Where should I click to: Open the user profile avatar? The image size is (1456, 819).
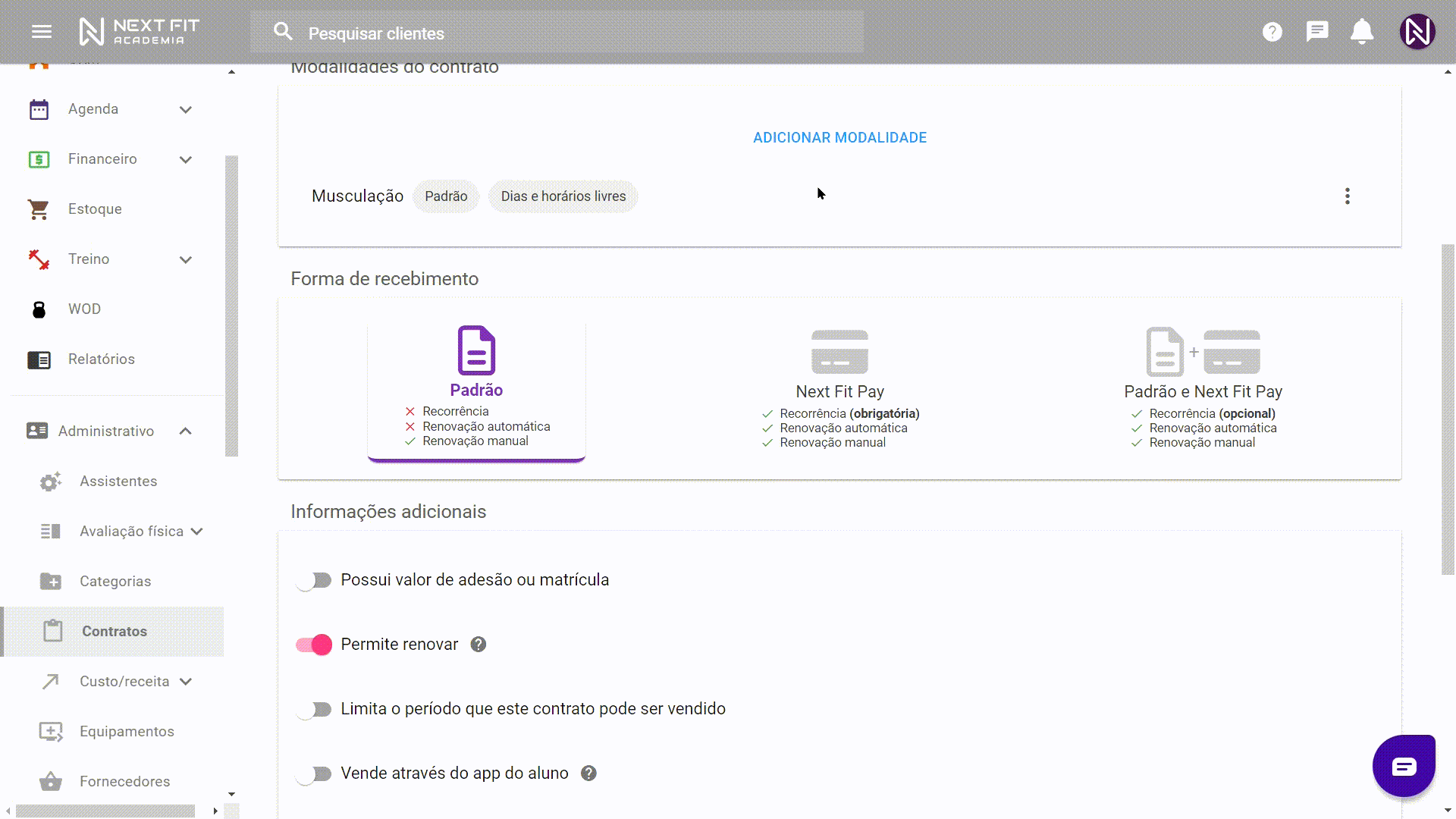coord(1417,32)
